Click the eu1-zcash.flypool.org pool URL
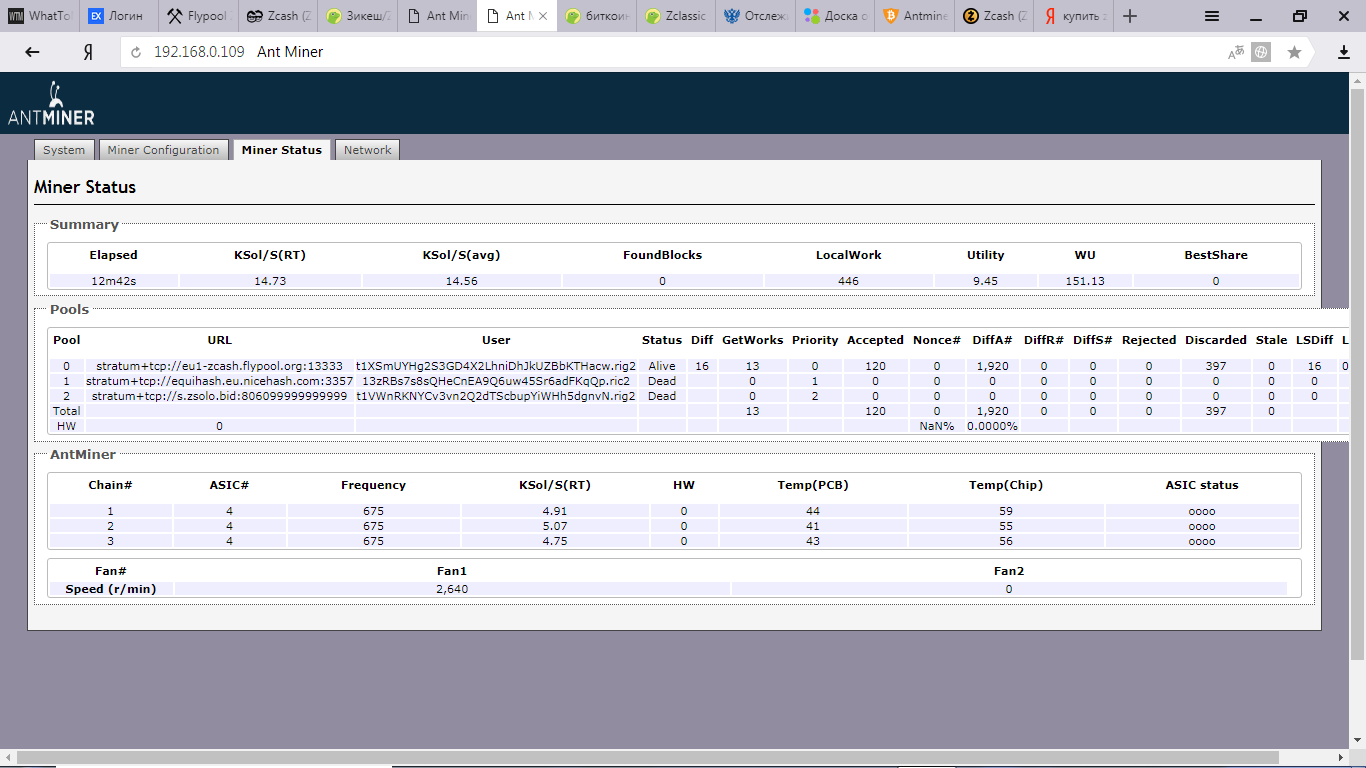1366x768 pixels. pos(219,366)
